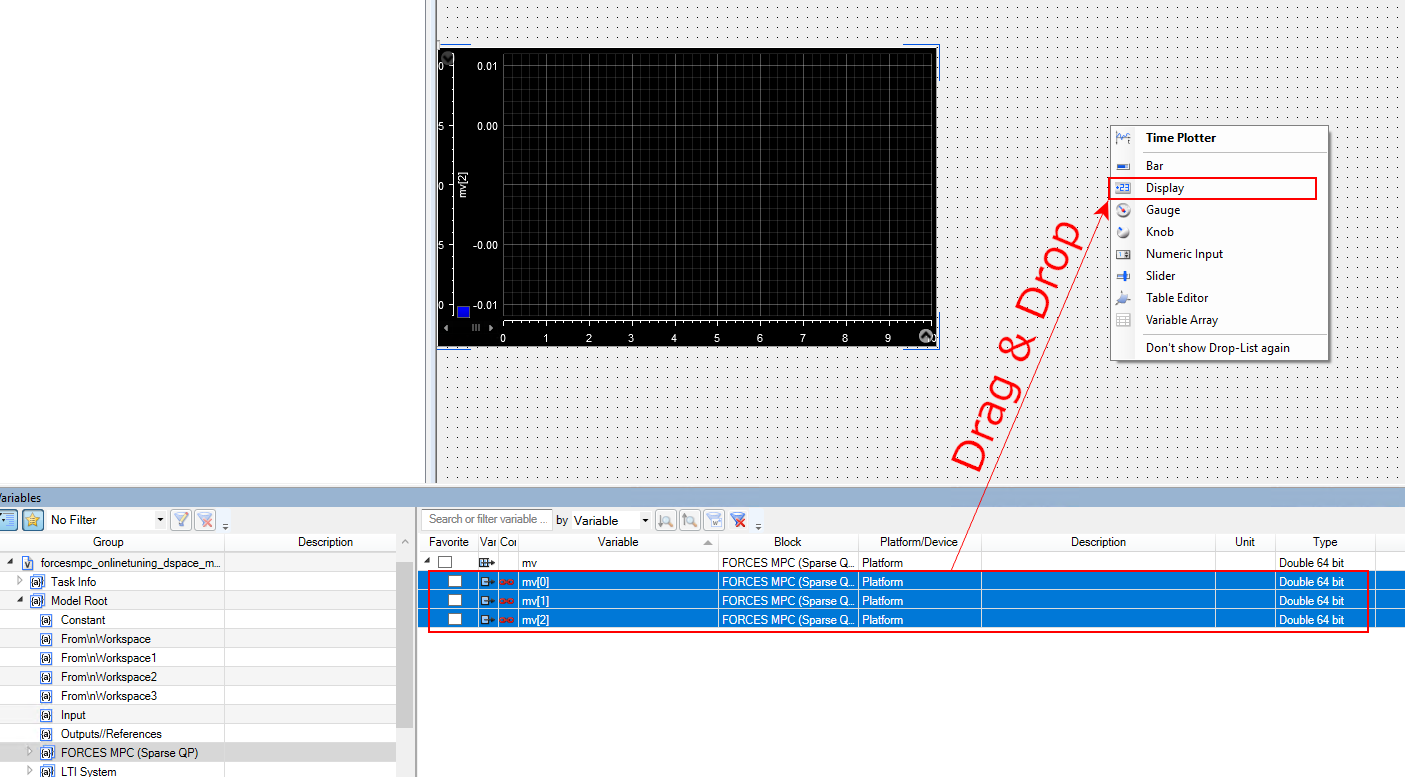
Task: Click the blue mv[2] signal color square
Action: pos(463,312)
